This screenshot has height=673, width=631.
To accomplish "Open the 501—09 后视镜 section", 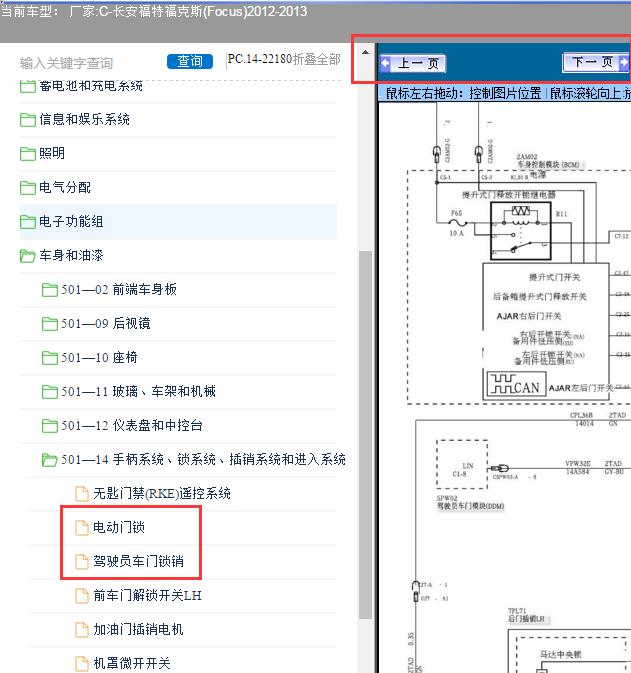I will 106,323.
